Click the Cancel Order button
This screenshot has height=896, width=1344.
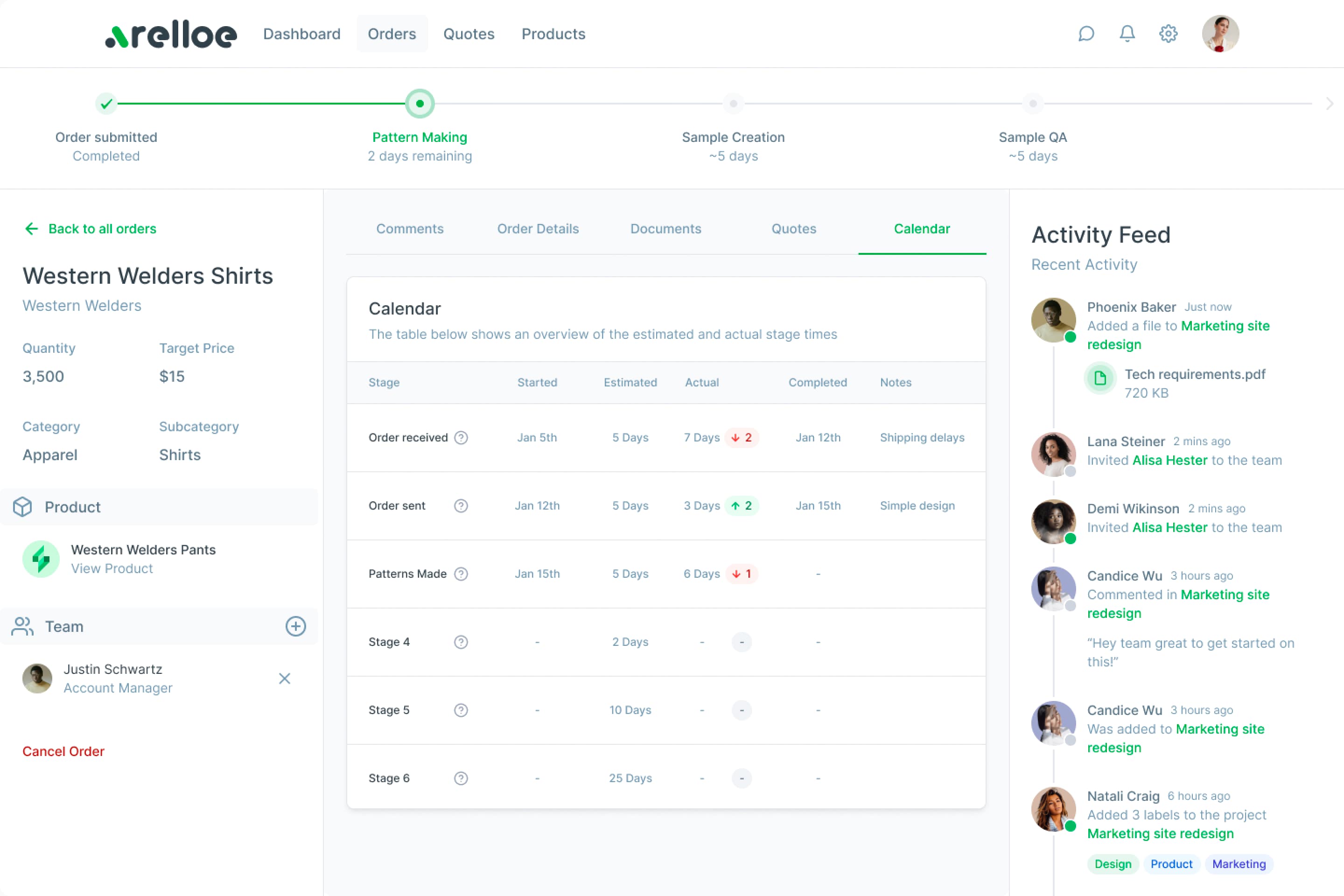coord(63,751)
